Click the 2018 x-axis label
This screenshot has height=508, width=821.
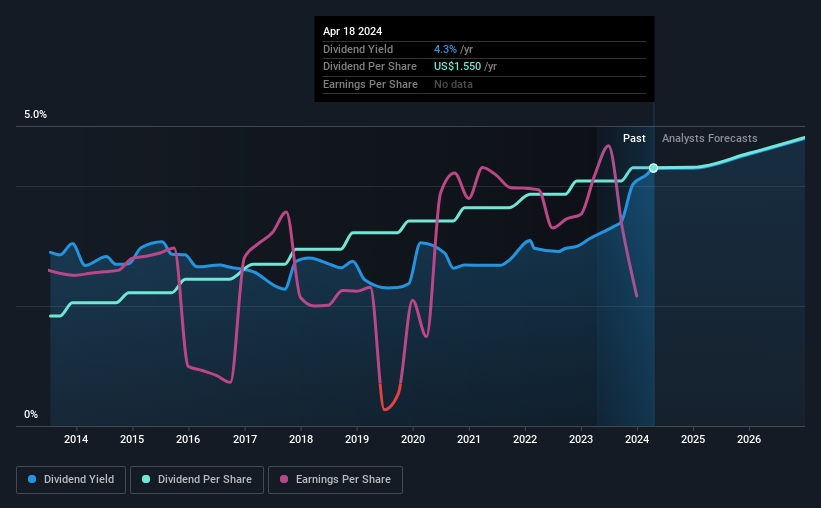pos(301,439)
